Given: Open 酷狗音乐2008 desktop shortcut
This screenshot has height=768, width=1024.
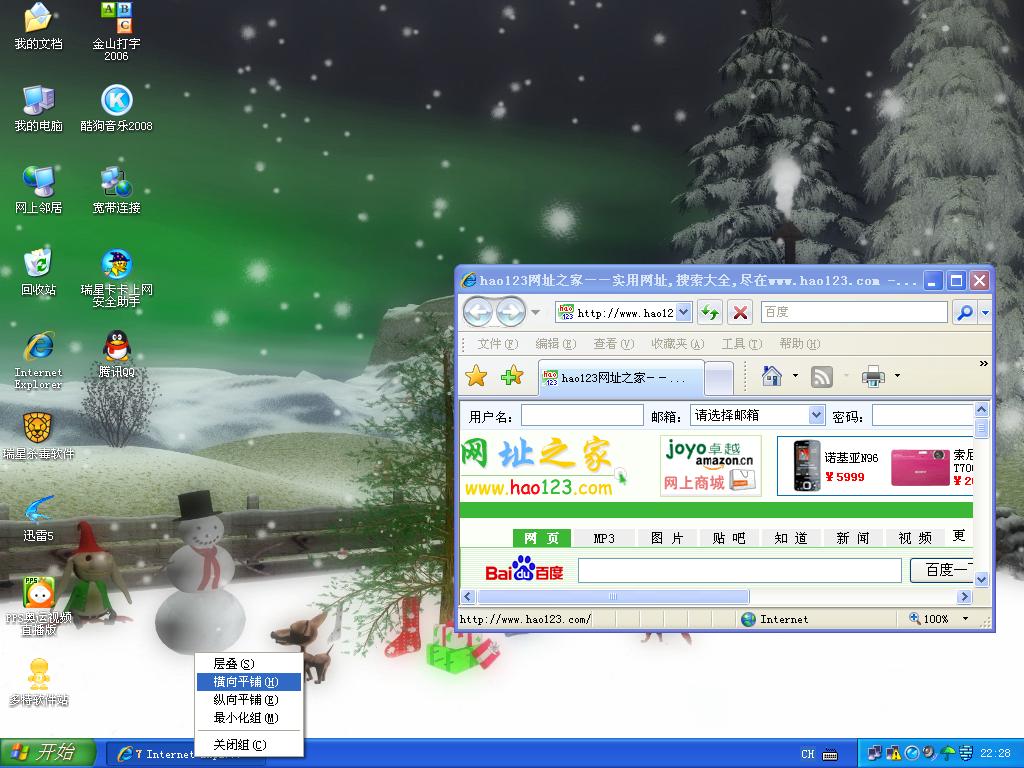Looking at the screenshot, I should click(116, 108).
